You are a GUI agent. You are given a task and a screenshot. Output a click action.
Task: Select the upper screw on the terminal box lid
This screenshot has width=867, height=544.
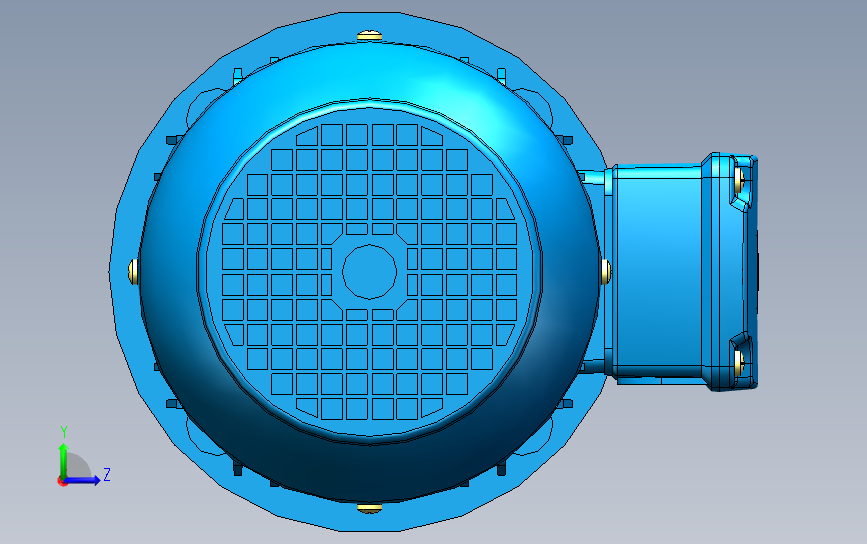coord(739,178)
